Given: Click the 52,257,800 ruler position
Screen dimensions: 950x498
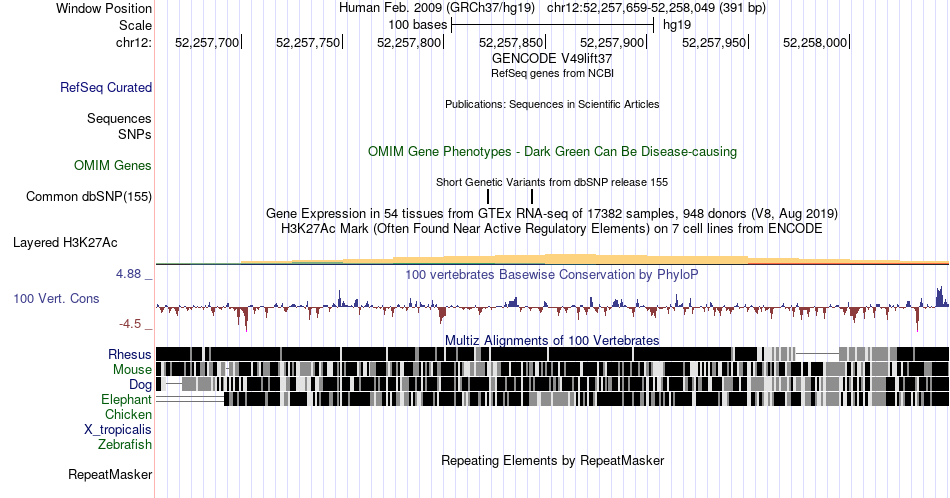Looking at the screenshot, I should [410, 42].
